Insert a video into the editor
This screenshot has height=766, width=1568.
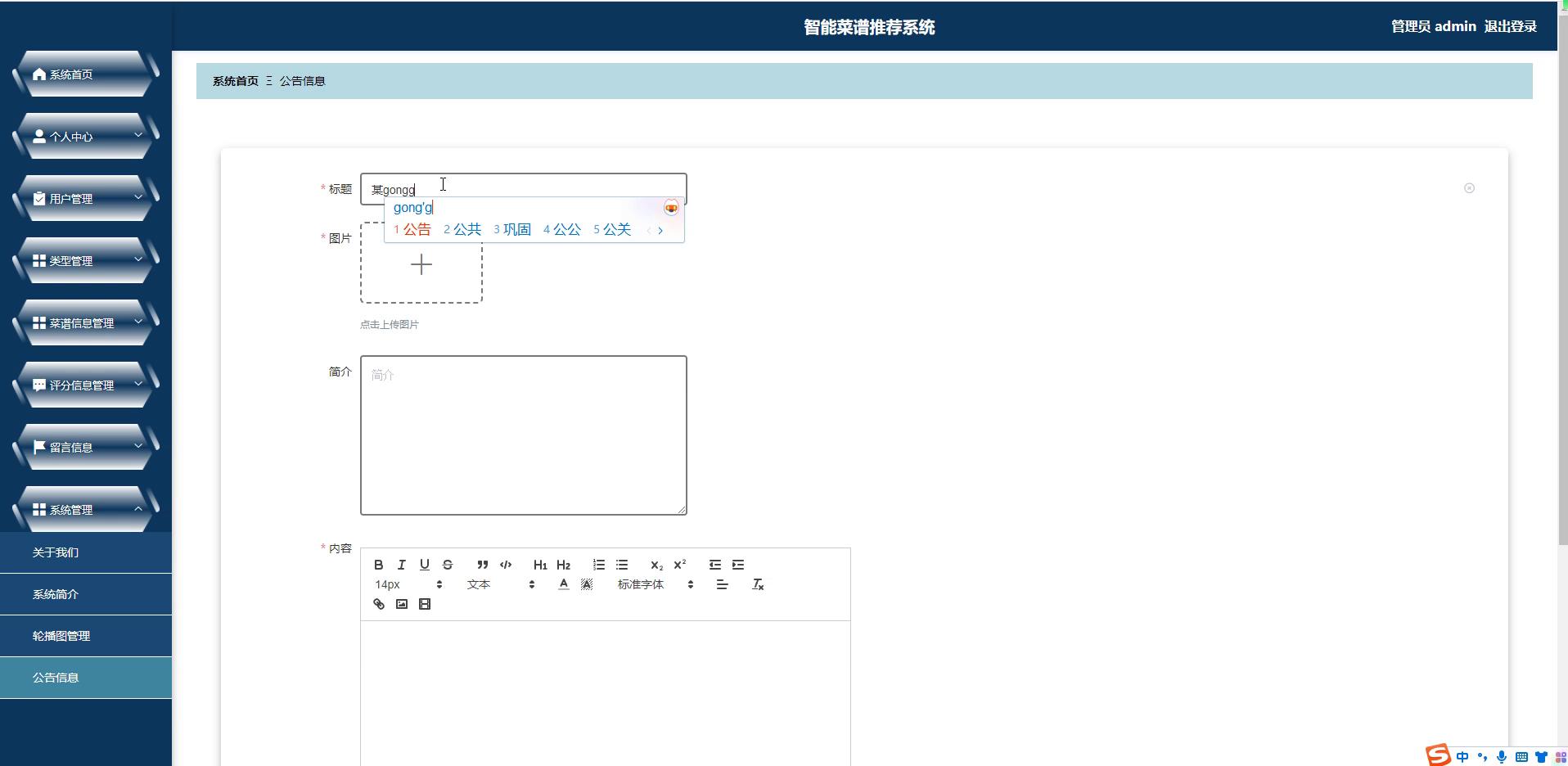[425, 604]
